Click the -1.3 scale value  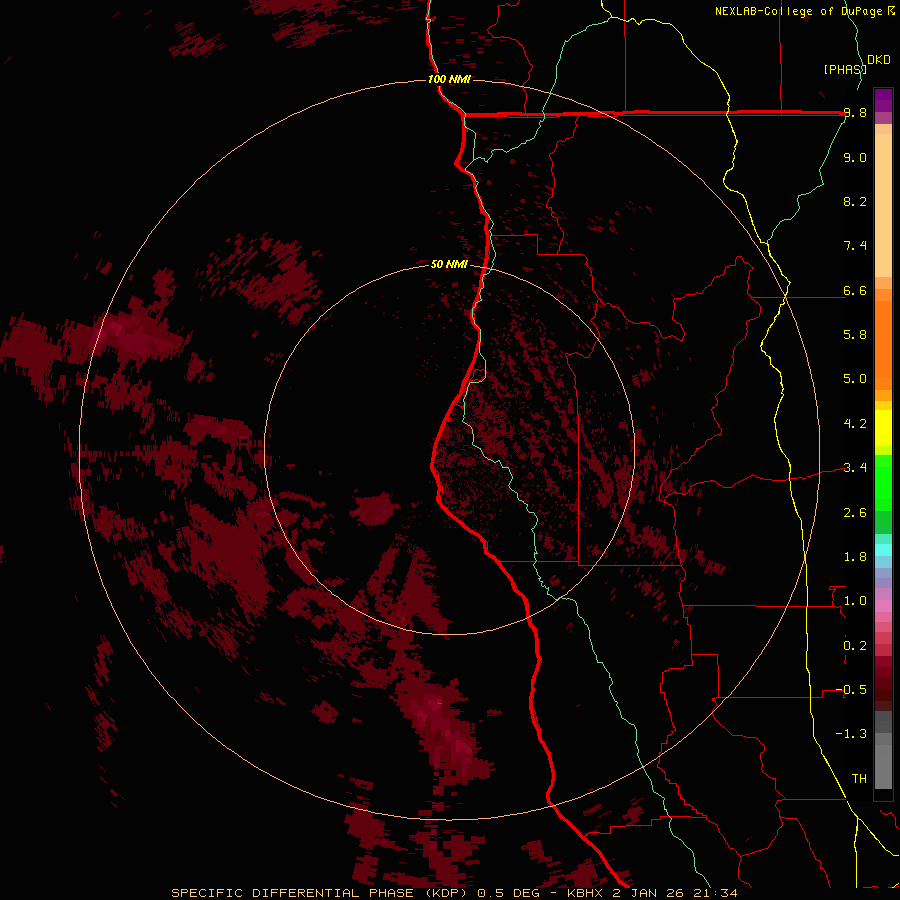tap(851, 734)
